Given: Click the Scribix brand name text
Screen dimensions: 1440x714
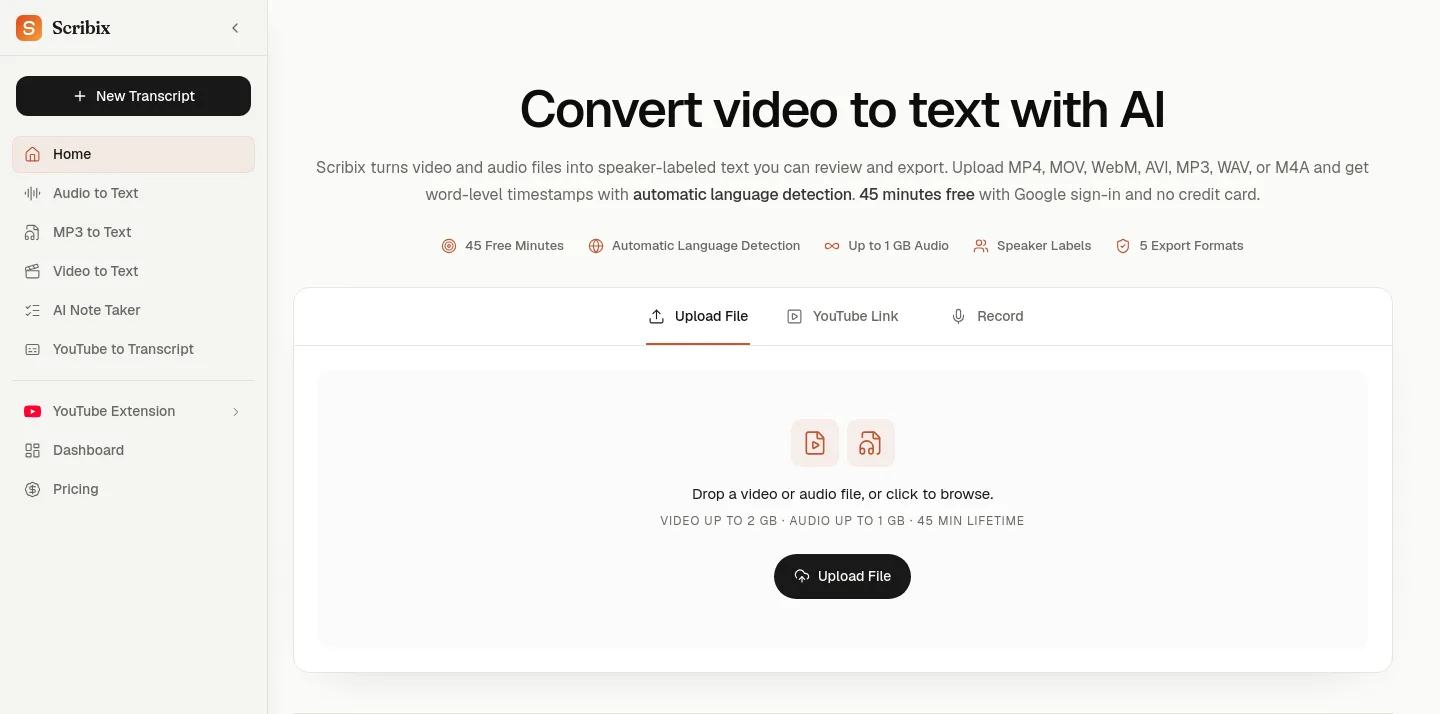Looking at the screenshot, I should tap(81, 28).
